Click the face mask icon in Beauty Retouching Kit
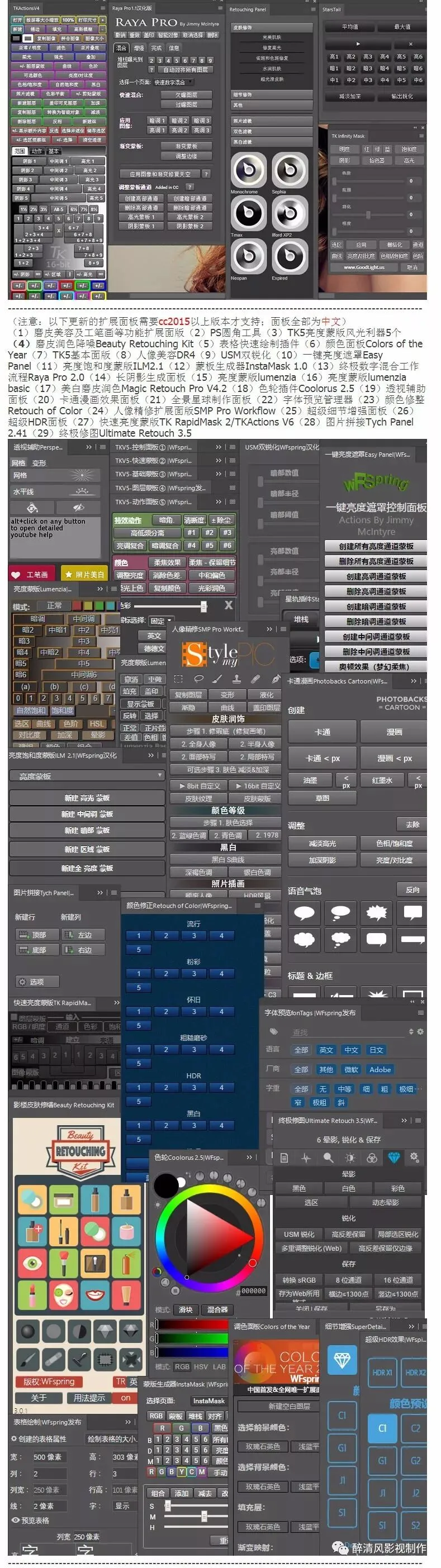Screen dimensions: 441x1568 click(x=64, y=1295)
